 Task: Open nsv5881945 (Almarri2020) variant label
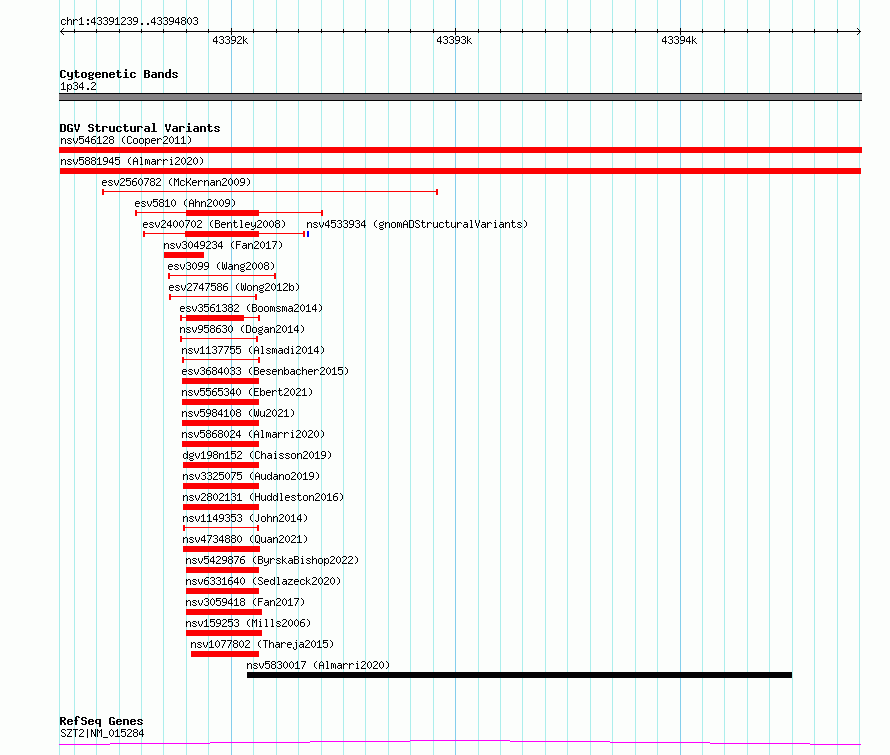[x=132, y=161]
